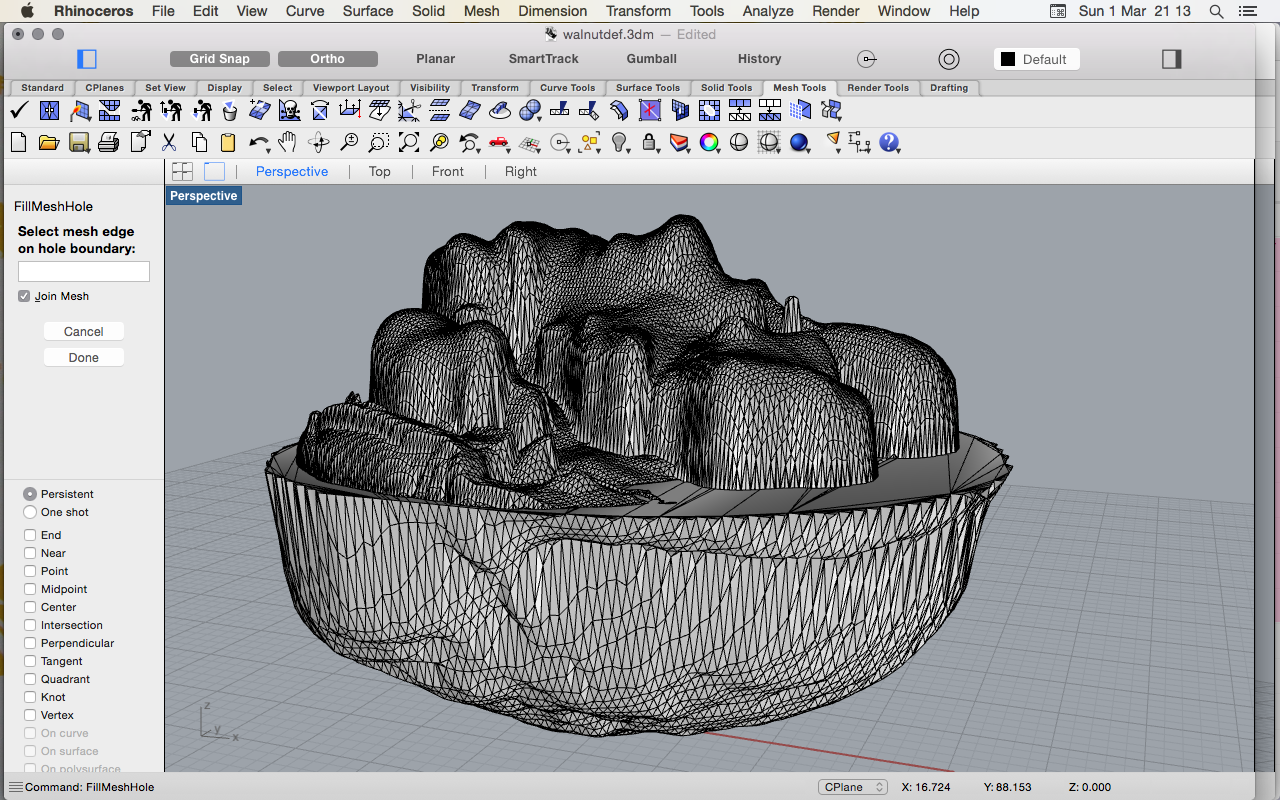Open the Apple menu

tap(27, 11)
